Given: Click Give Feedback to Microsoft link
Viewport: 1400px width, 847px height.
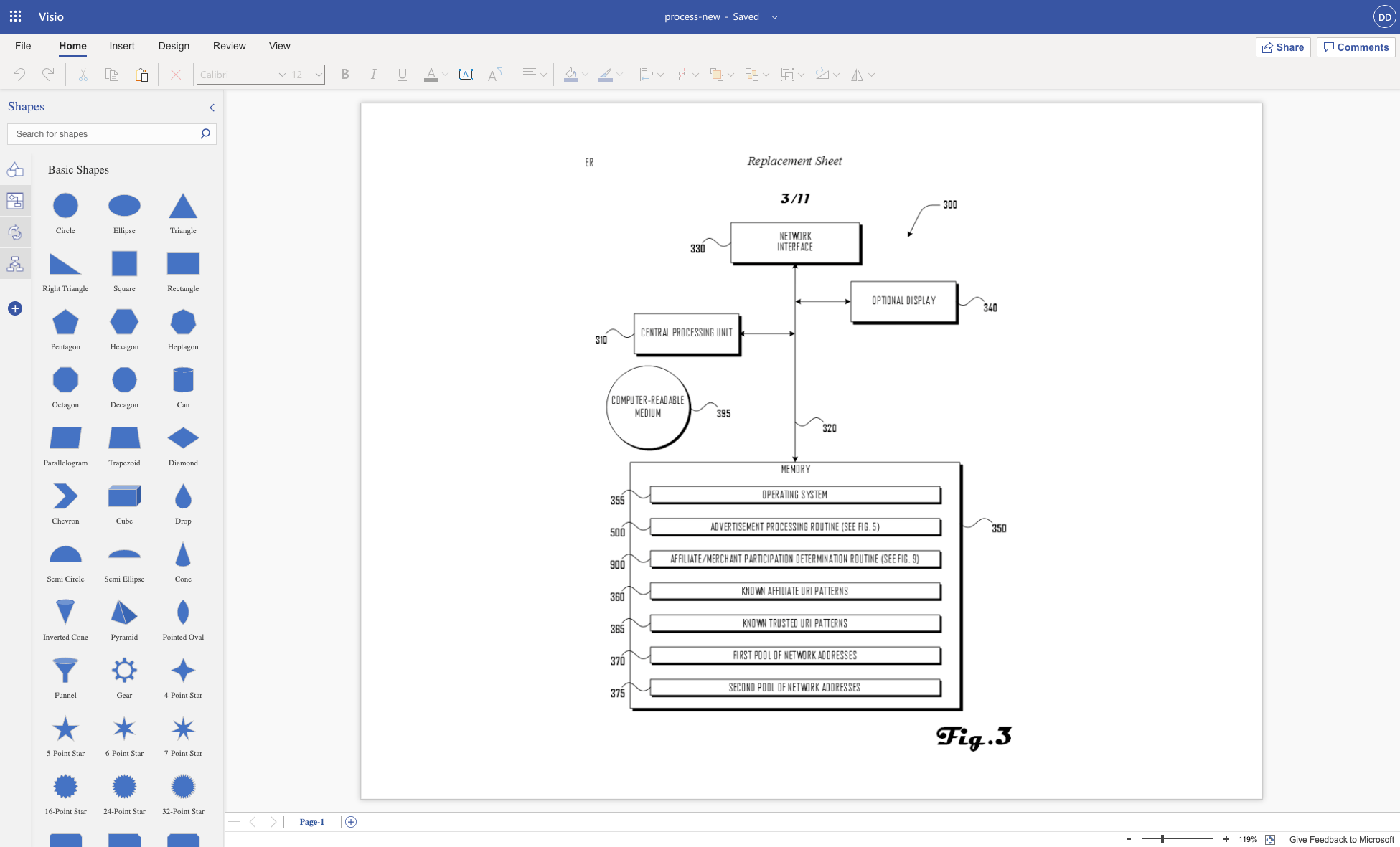Looking at the screenshot, I should pyautogui.click(x=1341, y=839).
